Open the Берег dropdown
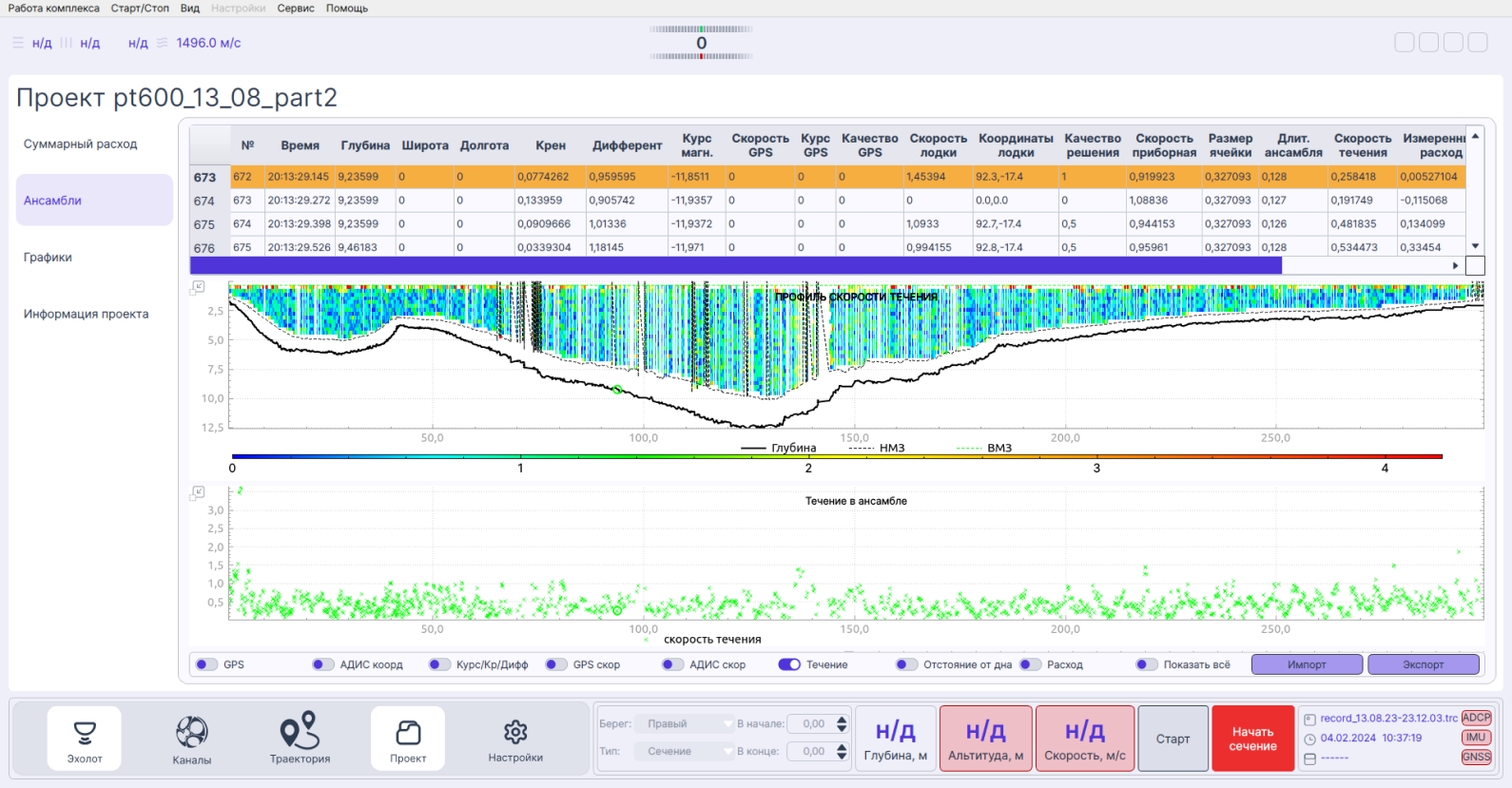1512x788 pixels. 684,723
